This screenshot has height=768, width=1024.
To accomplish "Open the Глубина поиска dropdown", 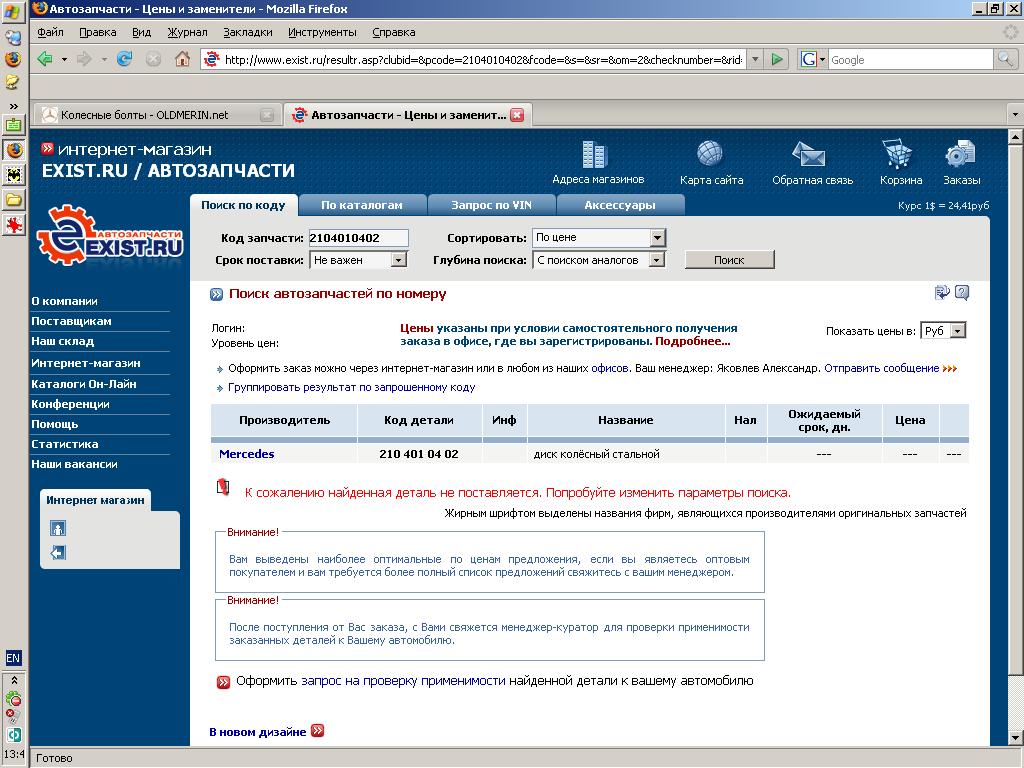I will [x=657, y=260].
